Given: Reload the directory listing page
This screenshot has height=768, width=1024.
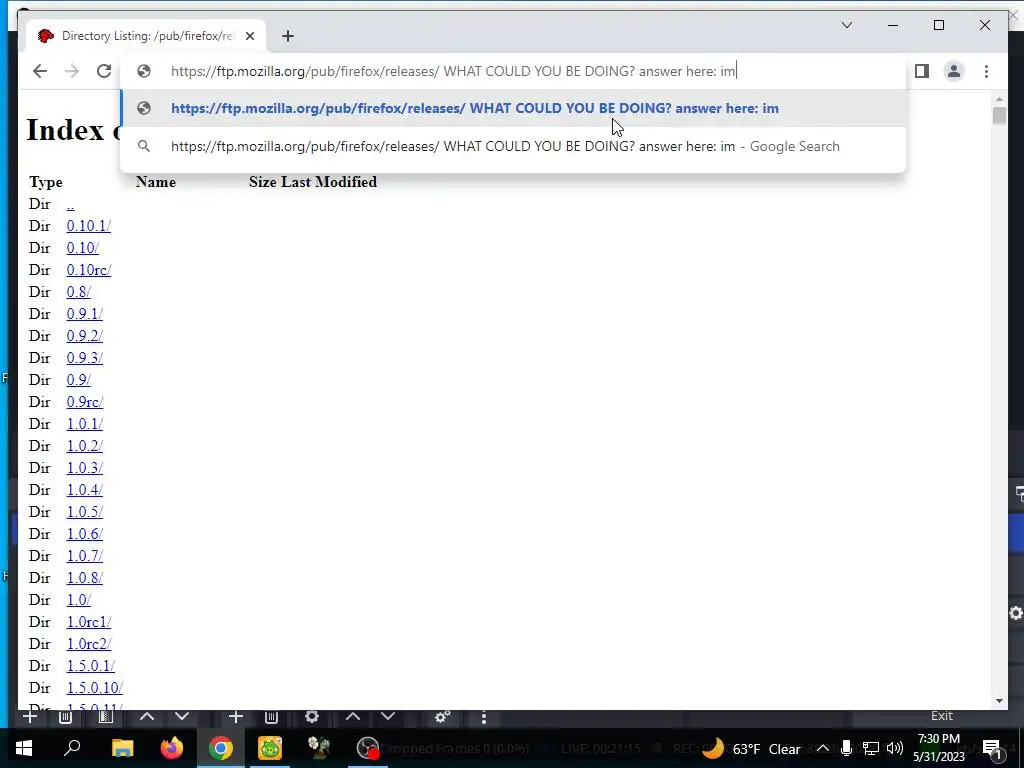Looking at the screenshot, I should [104, 71].
